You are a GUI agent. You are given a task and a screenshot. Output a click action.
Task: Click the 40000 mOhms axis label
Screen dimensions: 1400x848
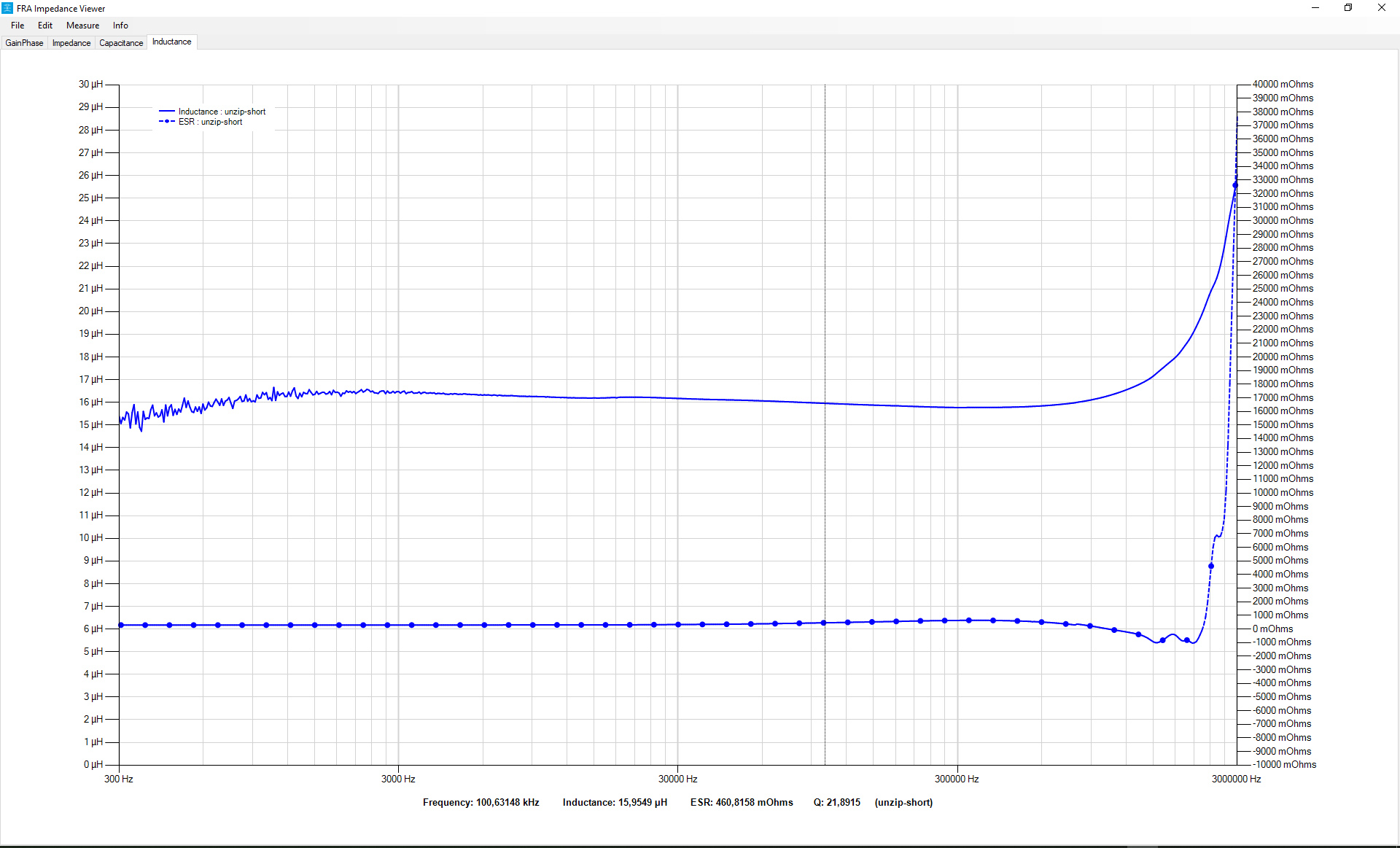point(1283,85)
